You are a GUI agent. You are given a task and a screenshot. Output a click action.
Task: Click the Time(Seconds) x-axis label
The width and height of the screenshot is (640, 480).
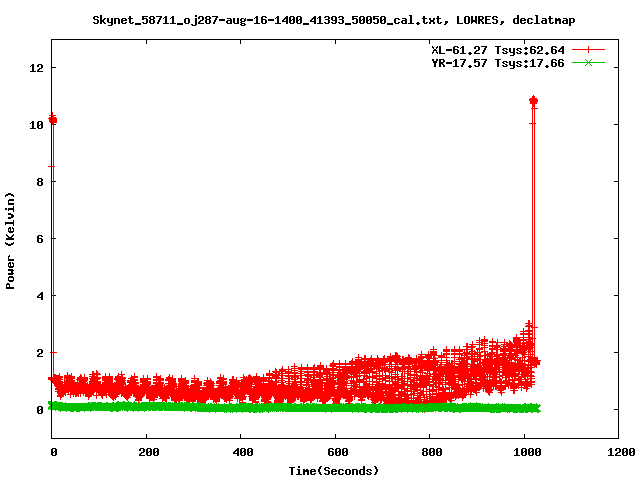coord(334,471)
